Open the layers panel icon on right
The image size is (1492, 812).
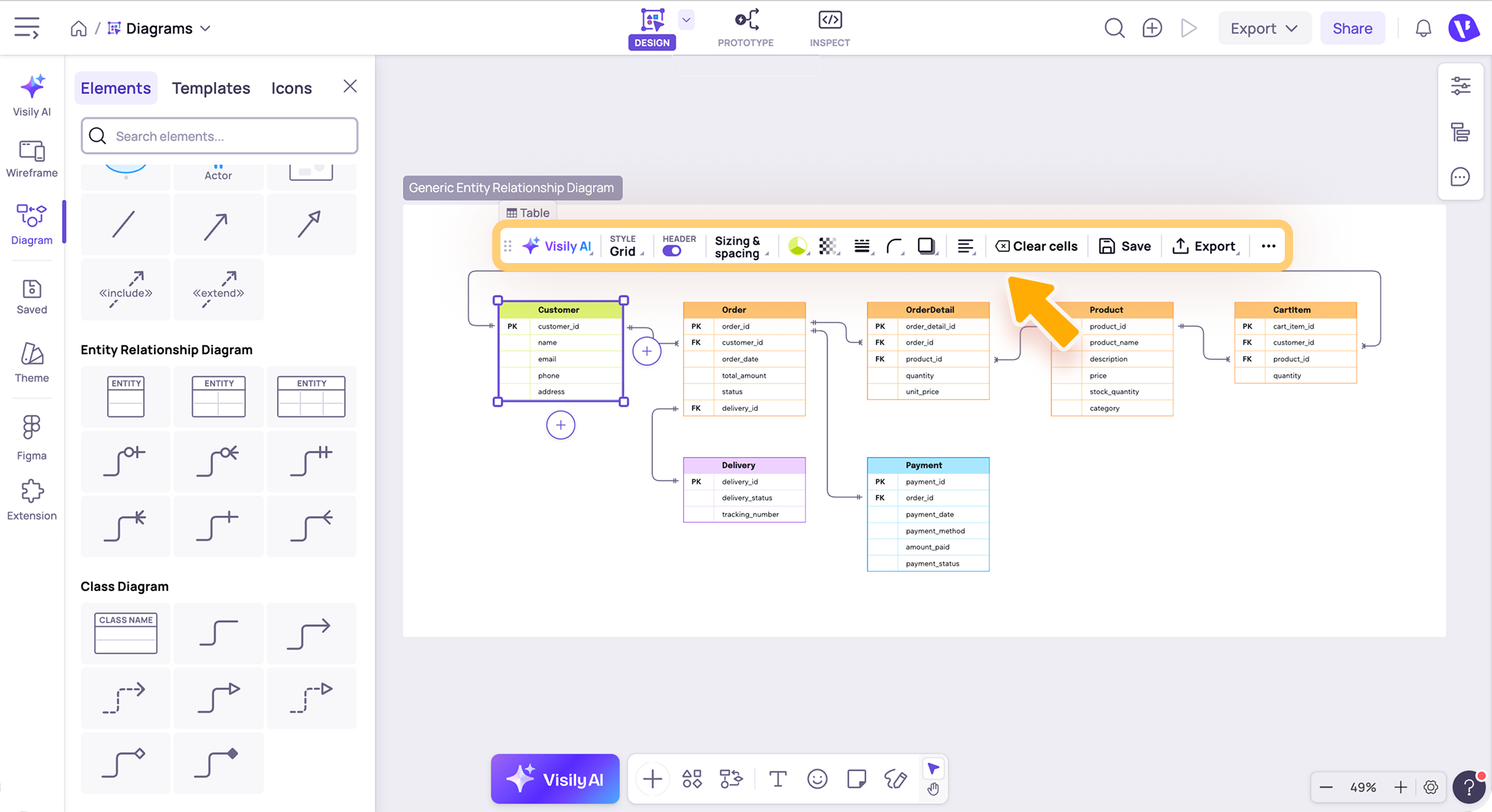(1460, 132)
